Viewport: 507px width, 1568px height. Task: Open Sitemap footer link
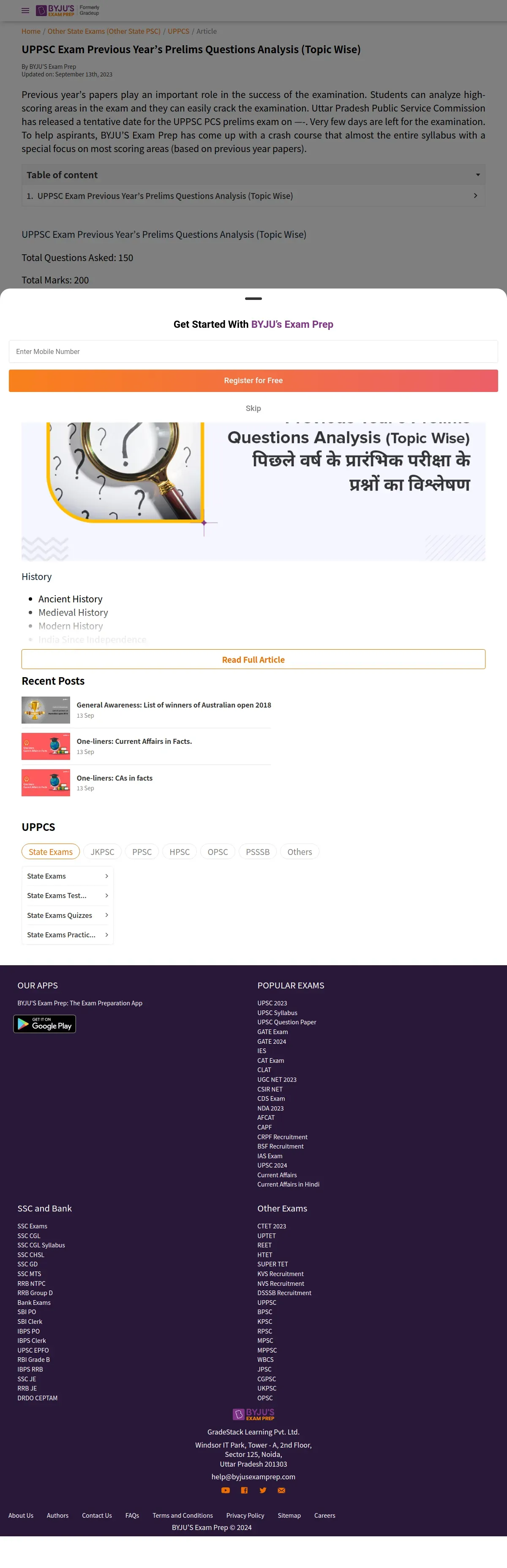coord(289,1515)
